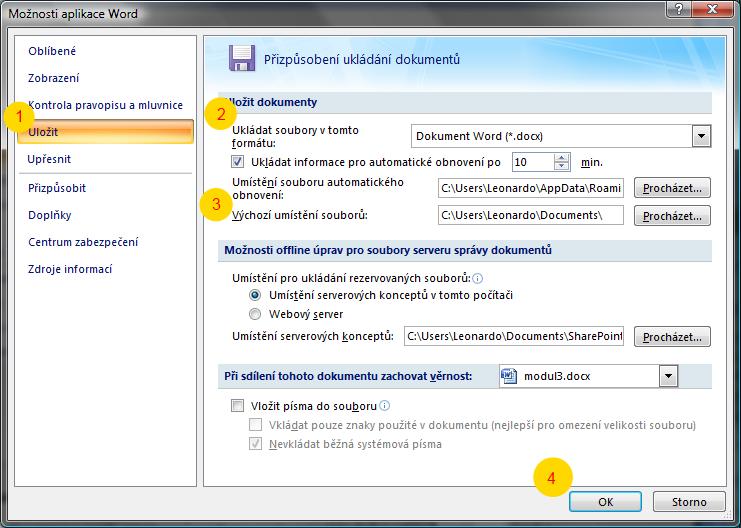
Task: Click the Word document icon beside modul3.docx
Action: click(x=509, y=376)
